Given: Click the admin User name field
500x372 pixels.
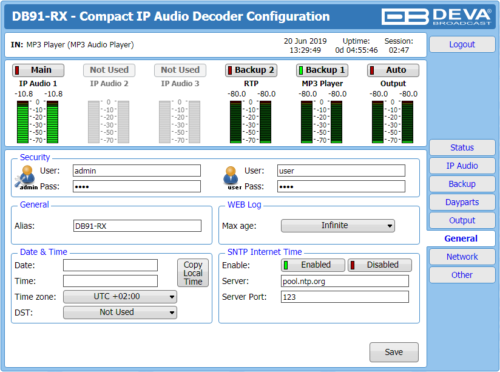Looking at the screenshot, I should 137,171.
